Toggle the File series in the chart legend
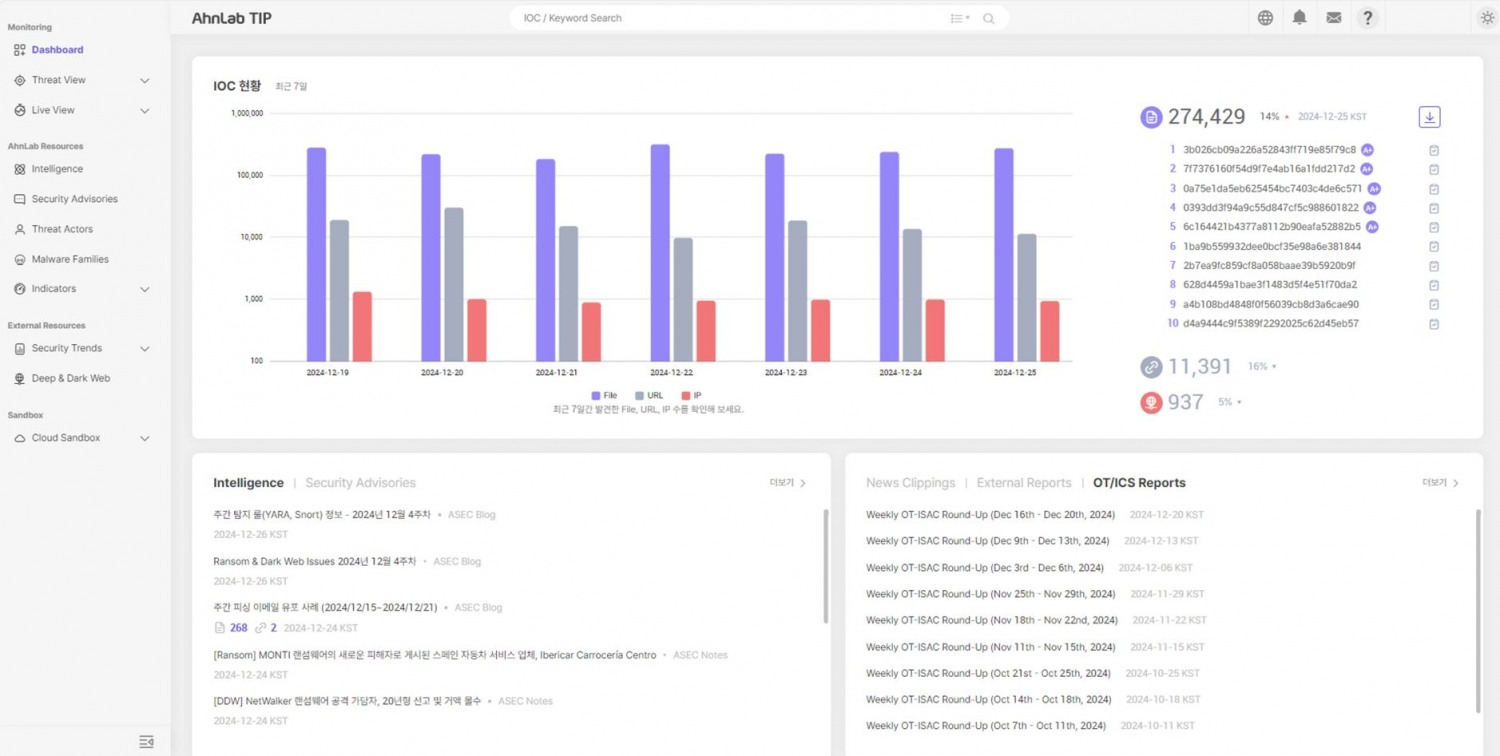Image resolution: width=1500 pixels, height=756 pixels. (605, 395)
